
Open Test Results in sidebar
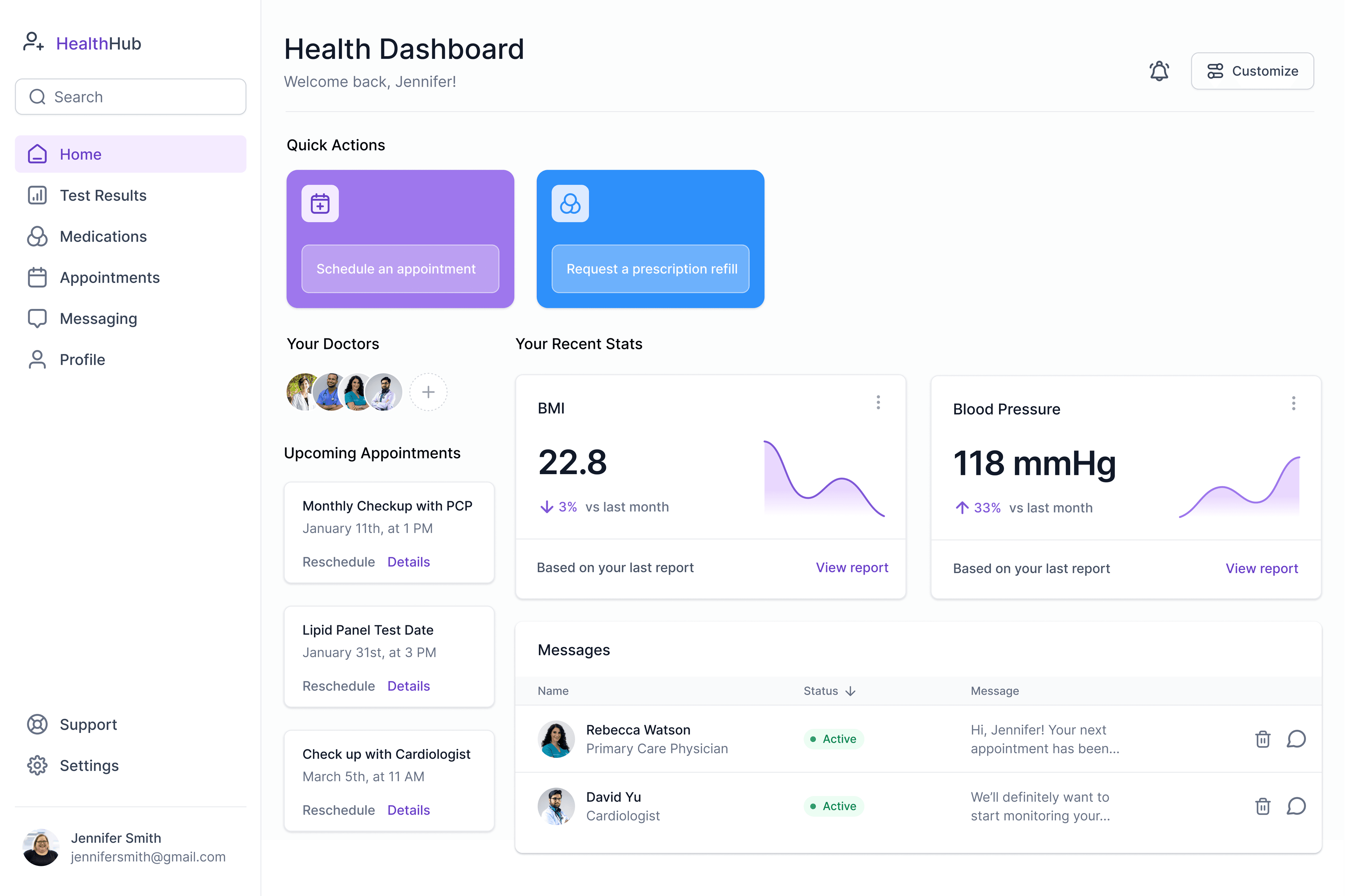(130, 195)
